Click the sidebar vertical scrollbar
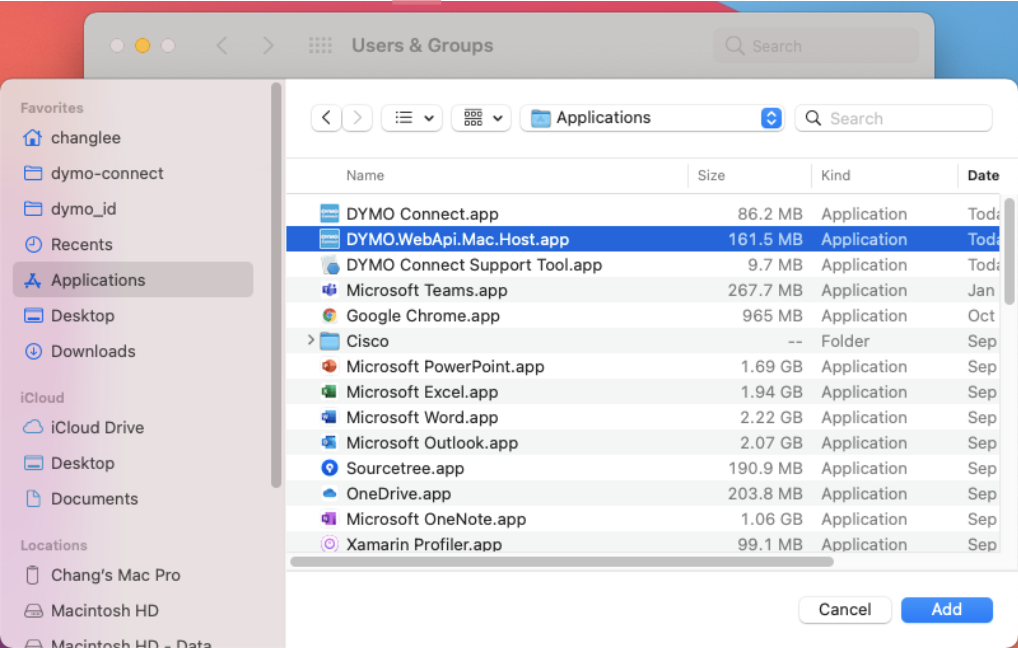This screenshot has height=648, width=1018. 276,284
